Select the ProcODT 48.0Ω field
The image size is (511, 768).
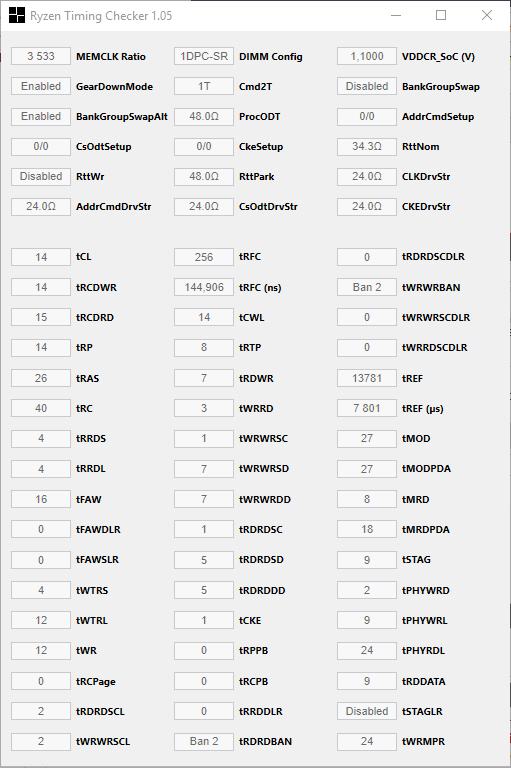204,117
